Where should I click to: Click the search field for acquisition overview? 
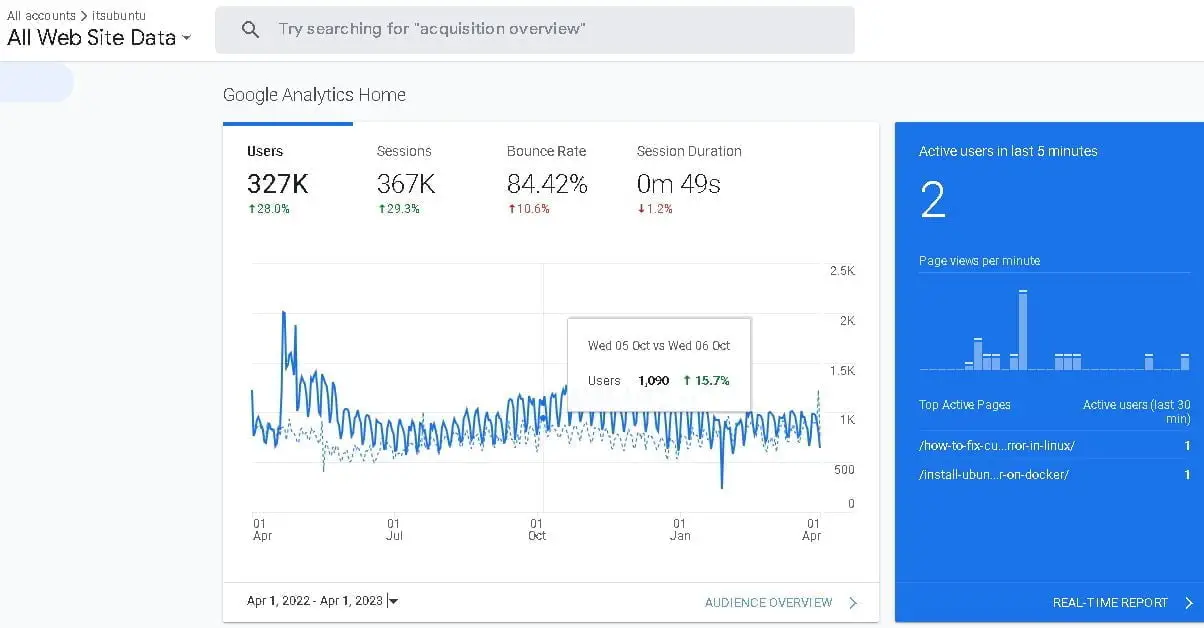(535, 30)
